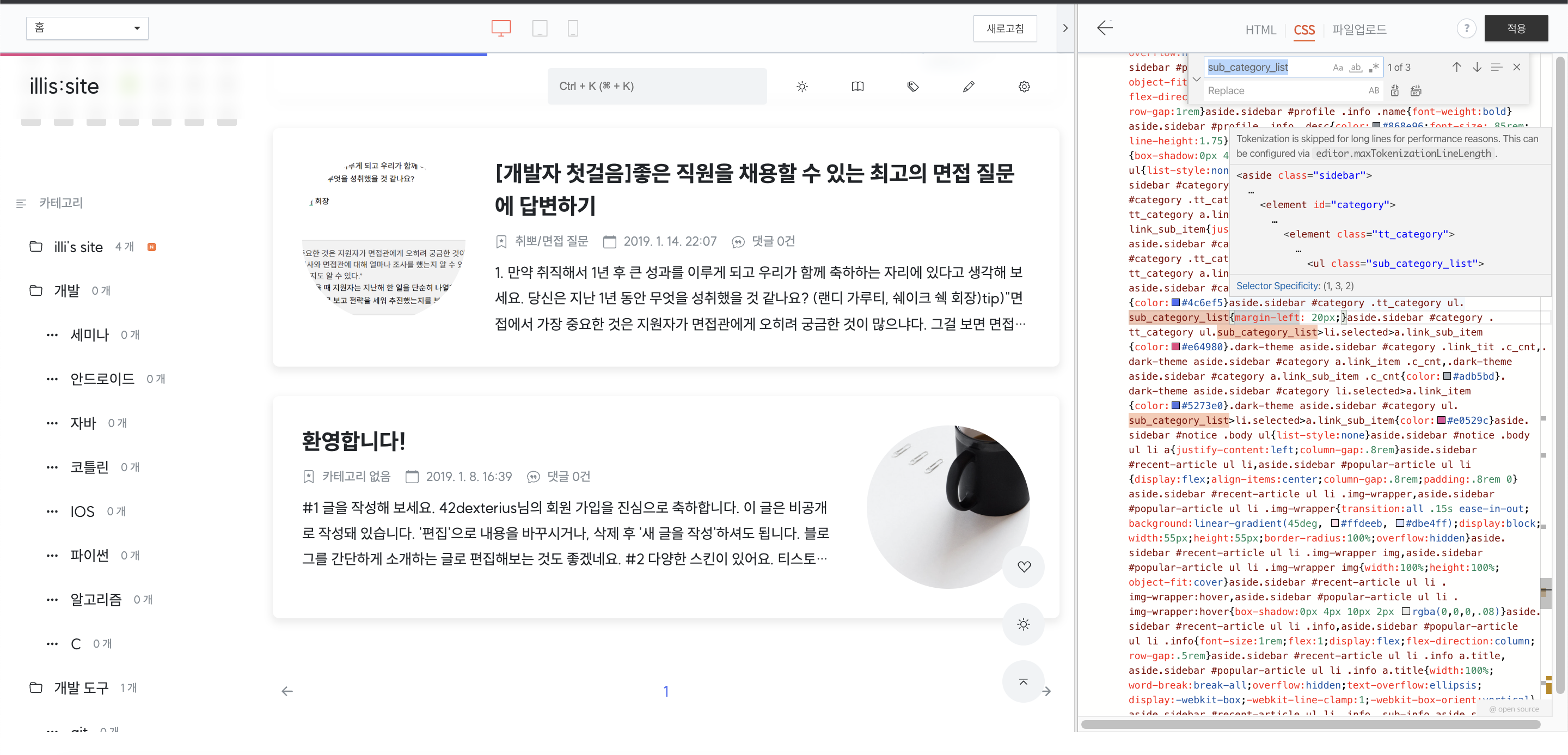Image resolution: width=1568 pixels, height=755 pixels.
Task: Click the 적용 apply button
Action: (x=1515, y=29)
